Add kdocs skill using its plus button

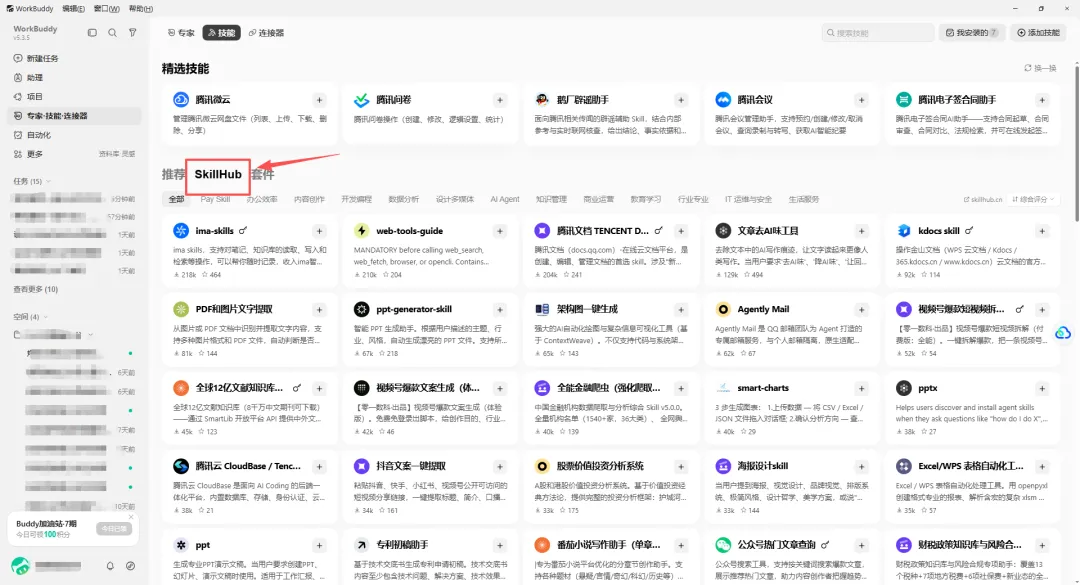tap(1042, 231)
